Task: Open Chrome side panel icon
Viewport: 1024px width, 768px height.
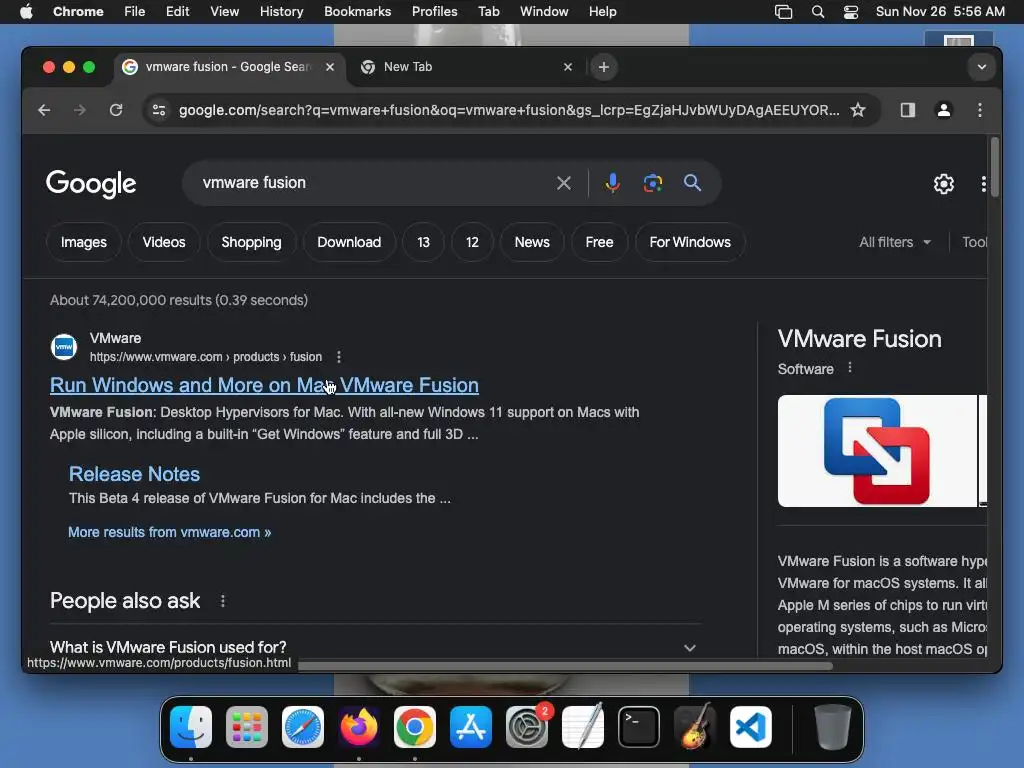Action: coord(908,110)
